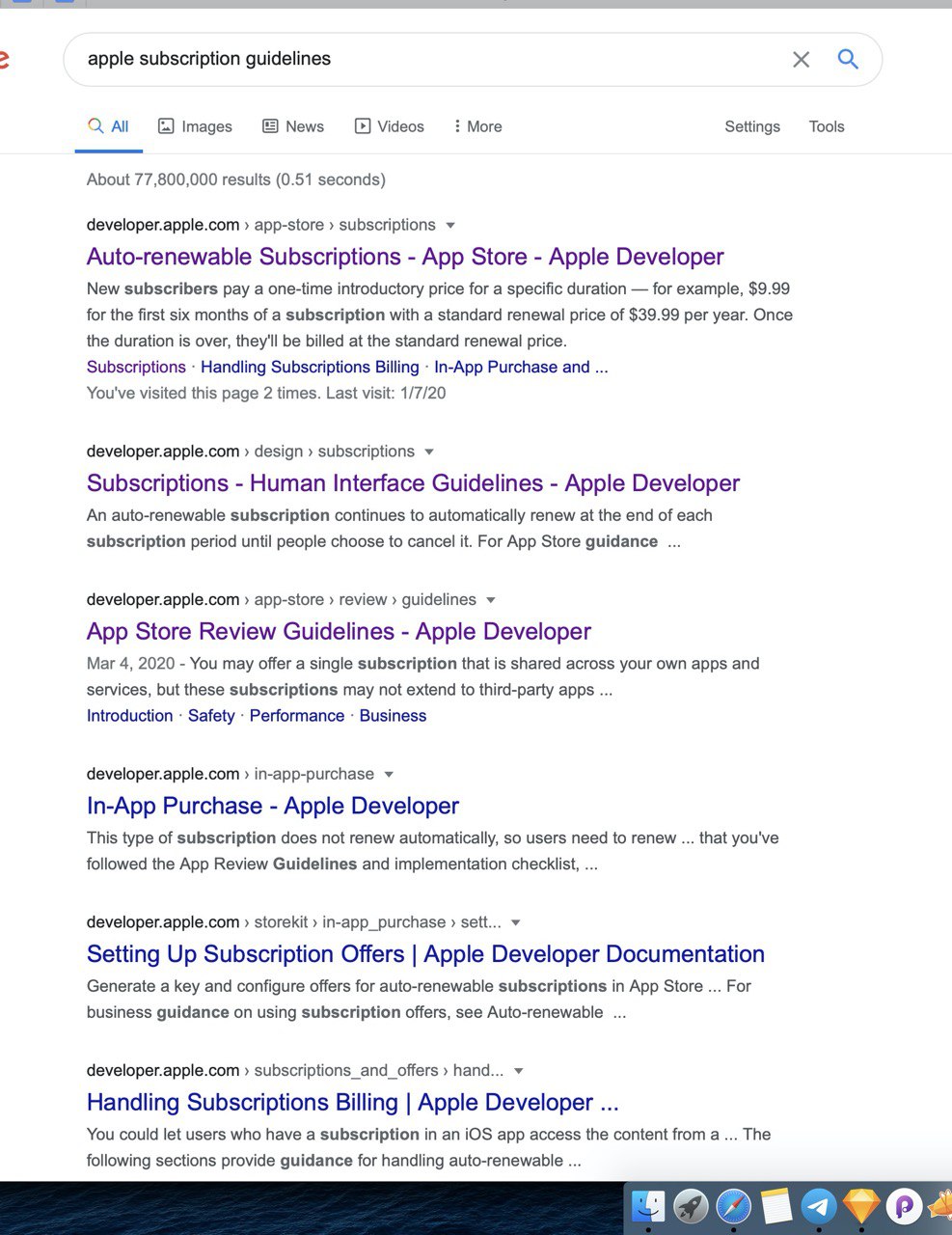Click the 'About 77,800,000 results' stats text
This screenshot has width=952, height=1235.
[x=236, y=179]
